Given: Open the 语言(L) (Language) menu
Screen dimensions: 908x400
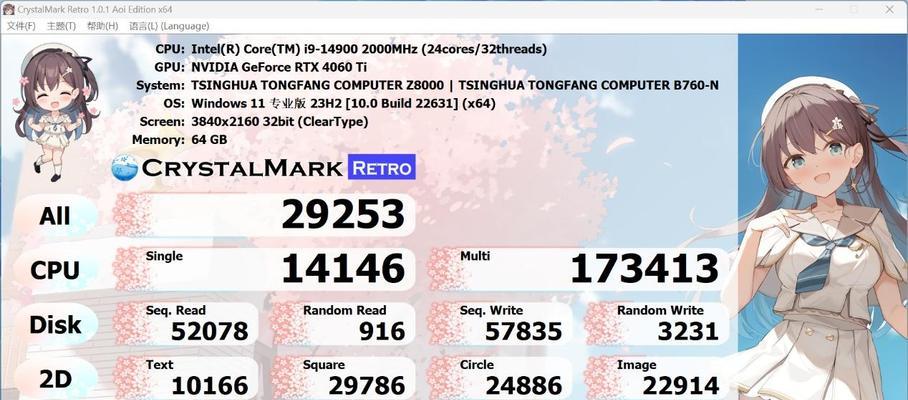Looking at the screenshot, I should coord(169,26).
